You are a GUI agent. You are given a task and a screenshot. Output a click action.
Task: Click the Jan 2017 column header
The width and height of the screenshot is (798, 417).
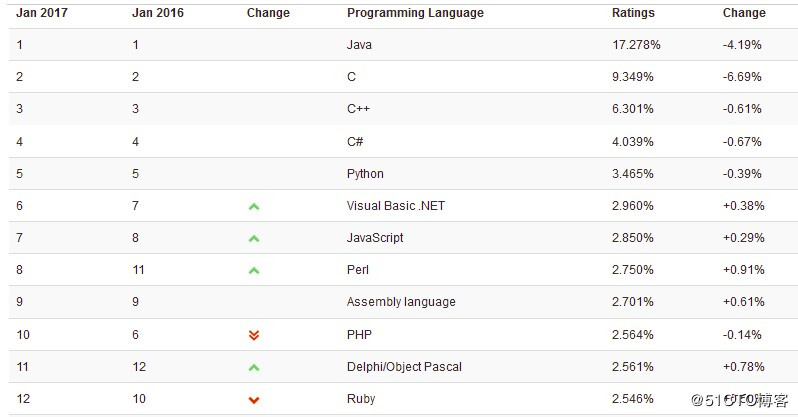coord(42,13)
